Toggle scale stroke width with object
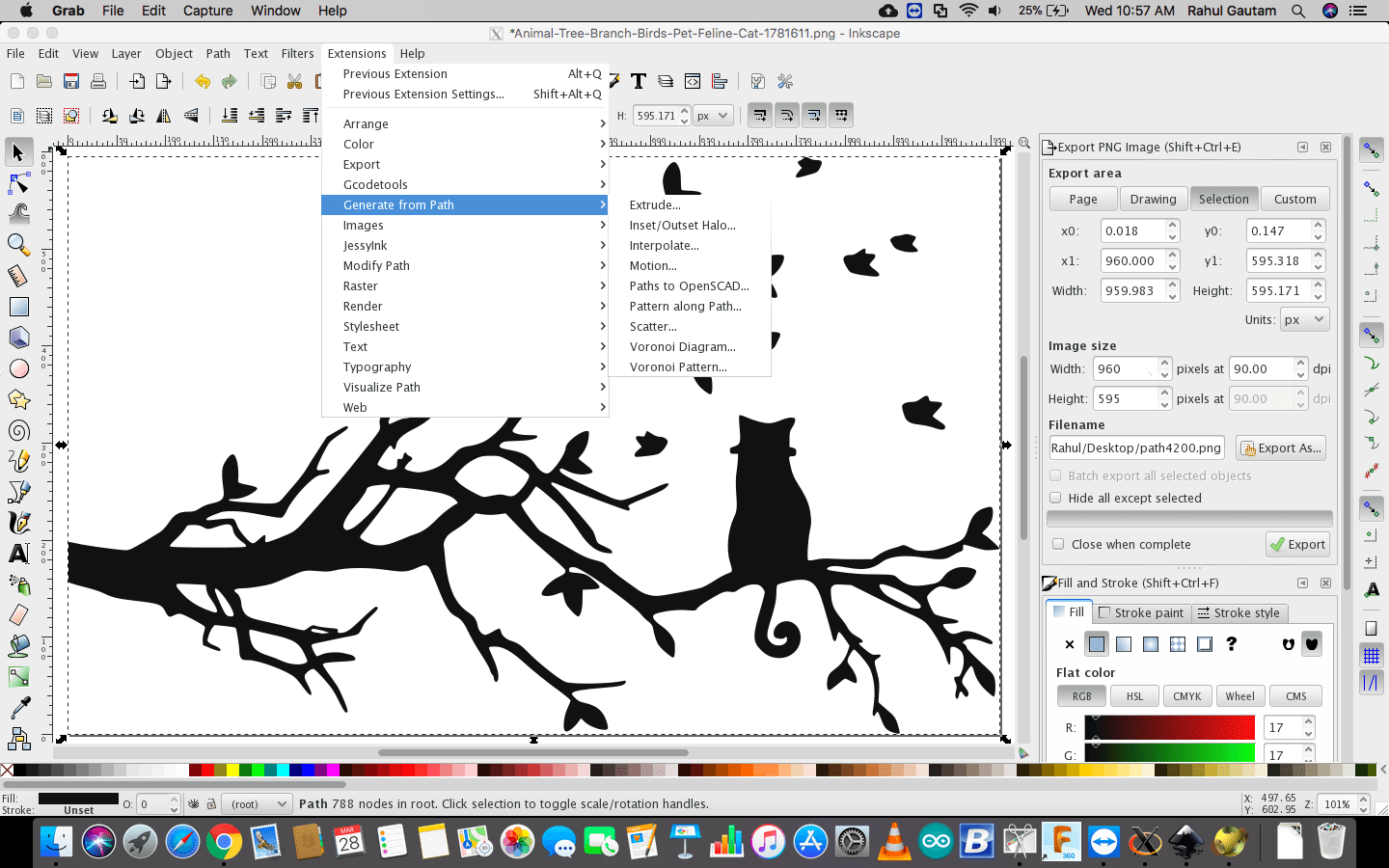 tap(760, 116)
